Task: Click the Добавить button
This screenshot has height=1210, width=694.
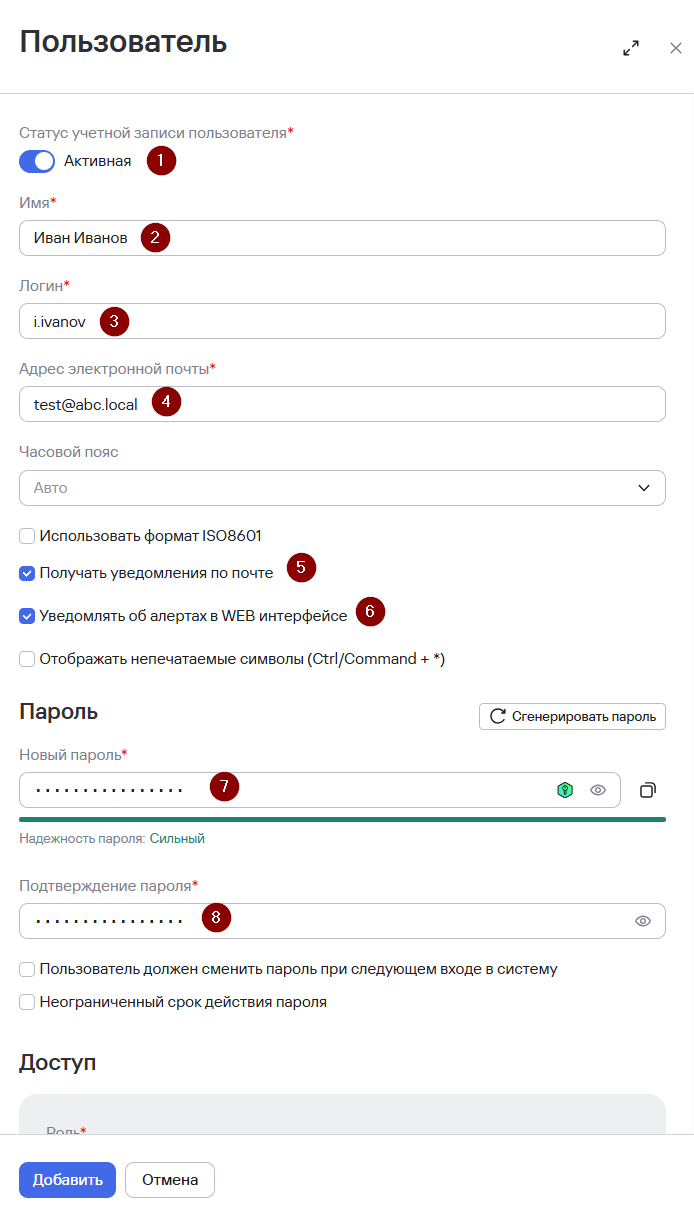Action: coord(67,1180)
